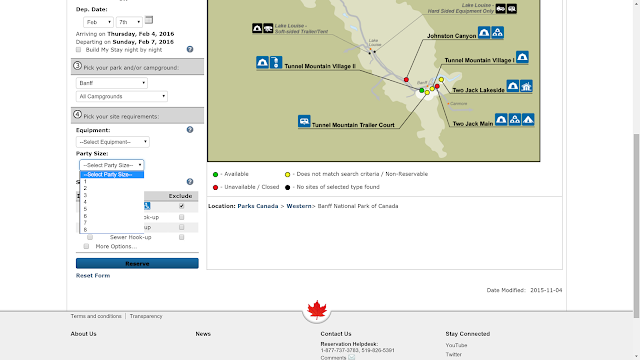Select party size 6
This screenshot has width=640, height=360.
[x=112, y=216]
